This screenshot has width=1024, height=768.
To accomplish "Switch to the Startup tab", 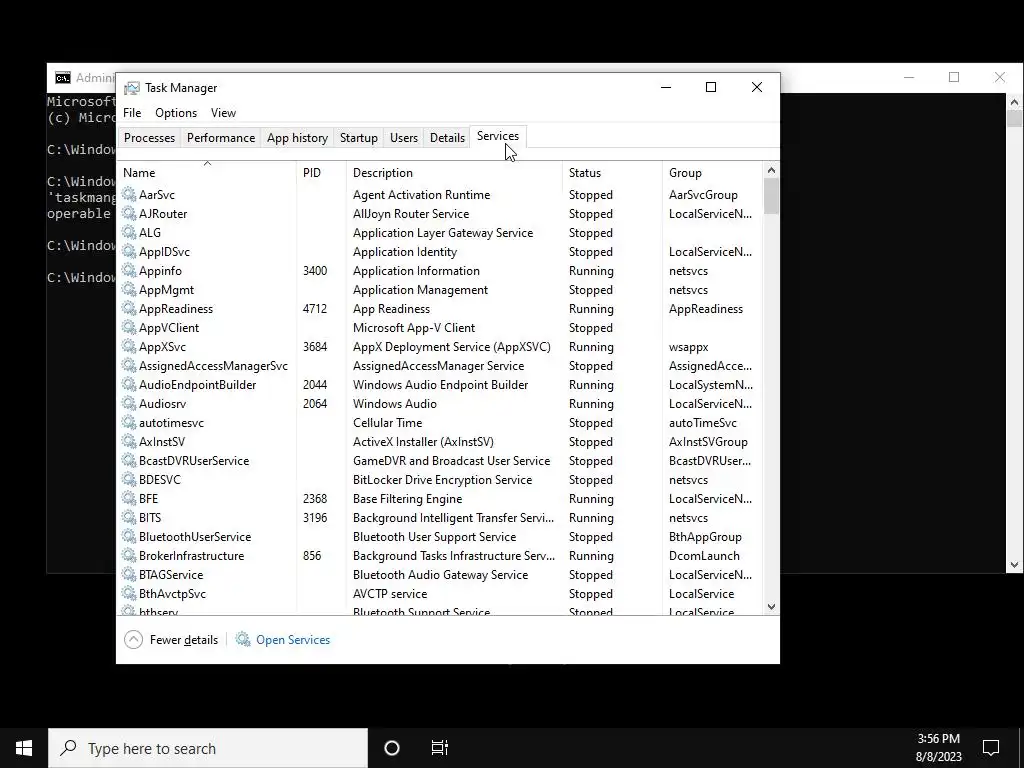I will pyautogui.click(x=359, y=138).
